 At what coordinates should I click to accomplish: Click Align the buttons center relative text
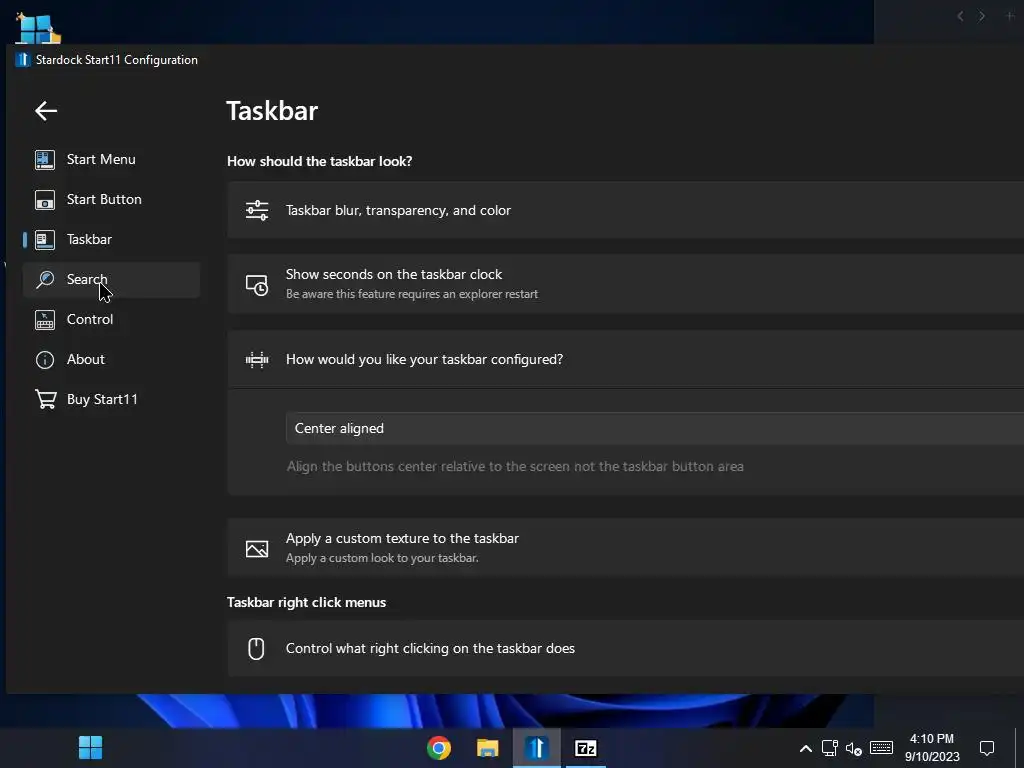(515, 466)
